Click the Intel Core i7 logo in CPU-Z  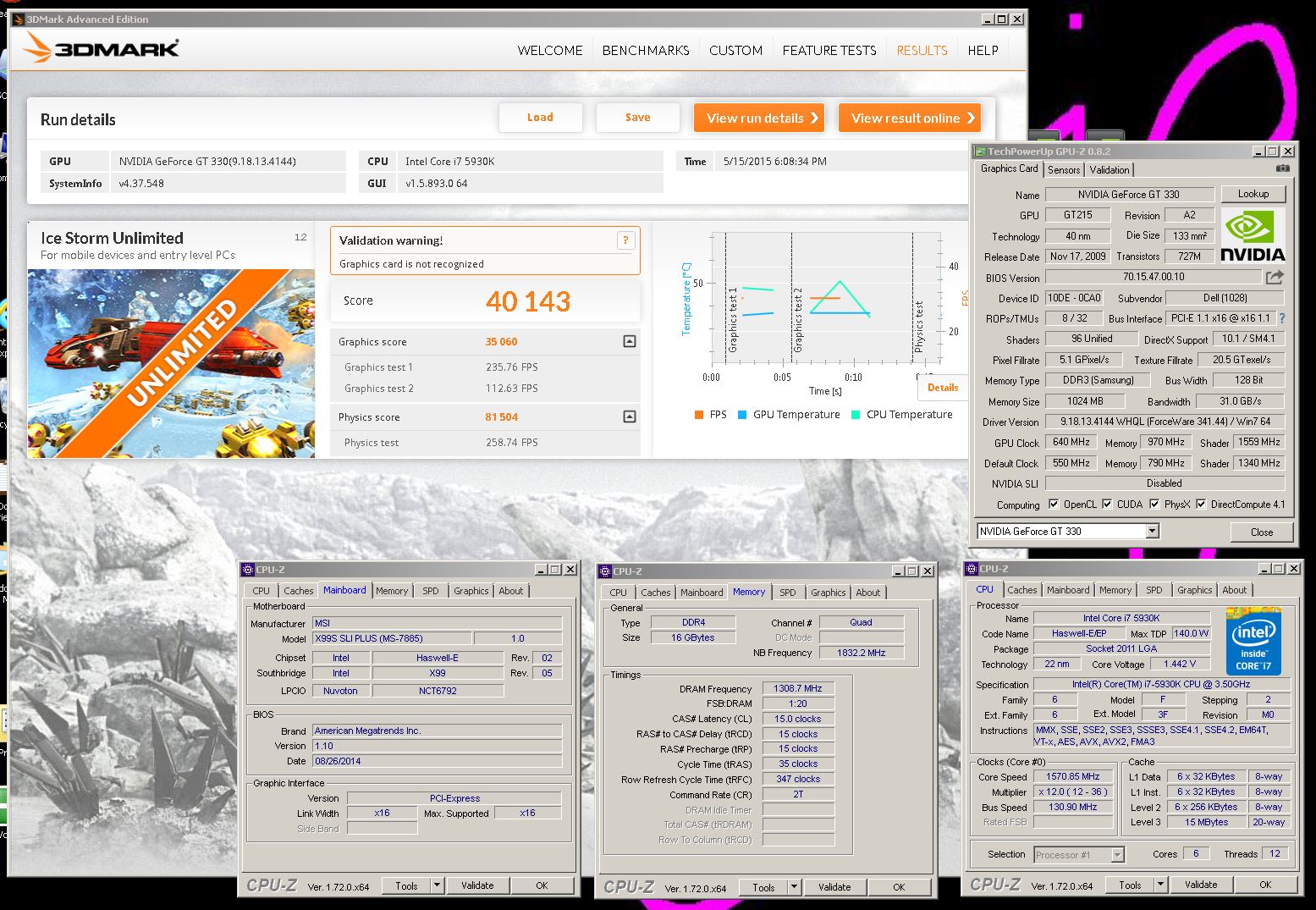coord(1253,641)
